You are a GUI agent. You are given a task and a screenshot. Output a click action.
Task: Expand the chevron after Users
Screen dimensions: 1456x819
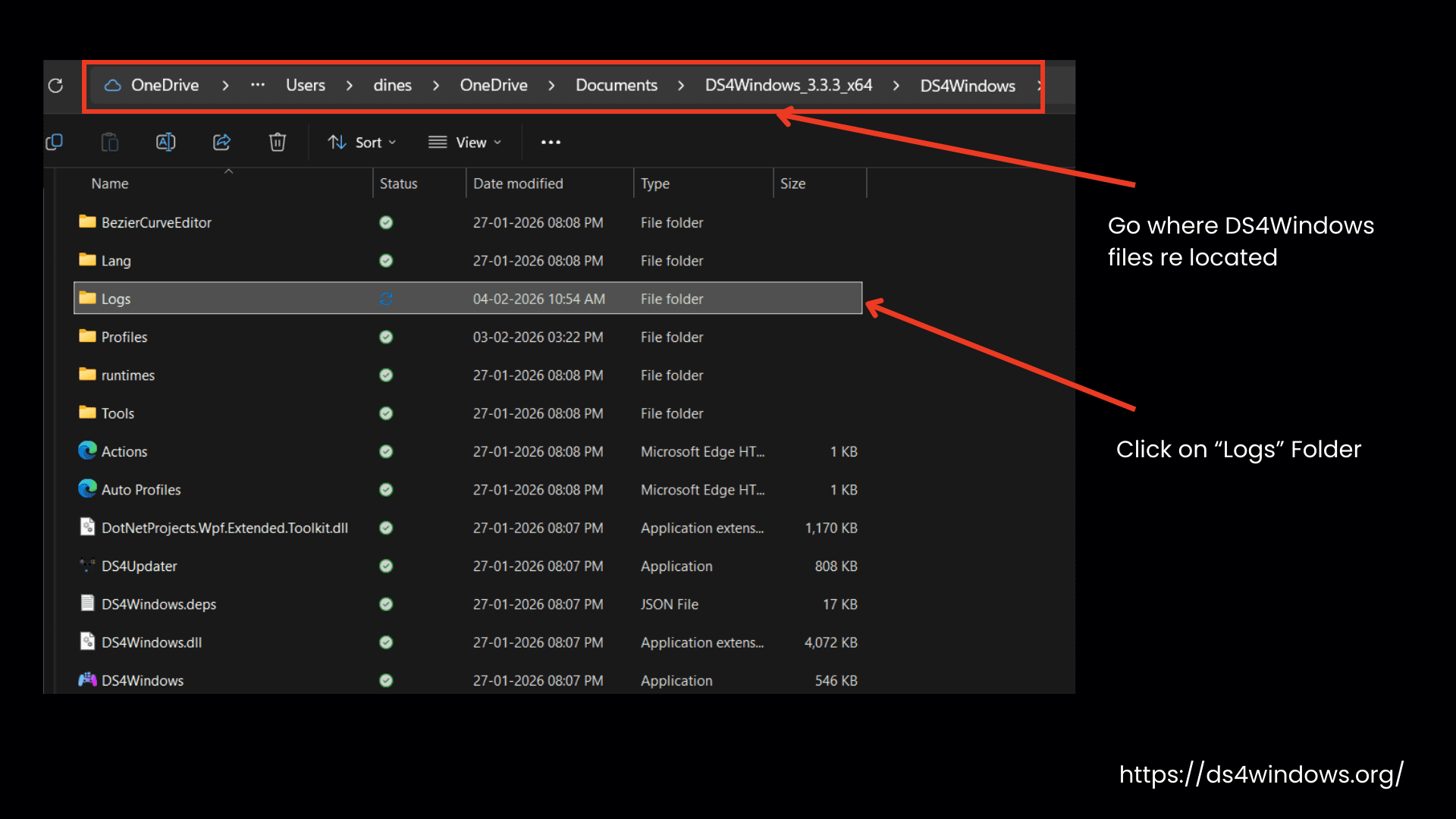pos(349,86)
